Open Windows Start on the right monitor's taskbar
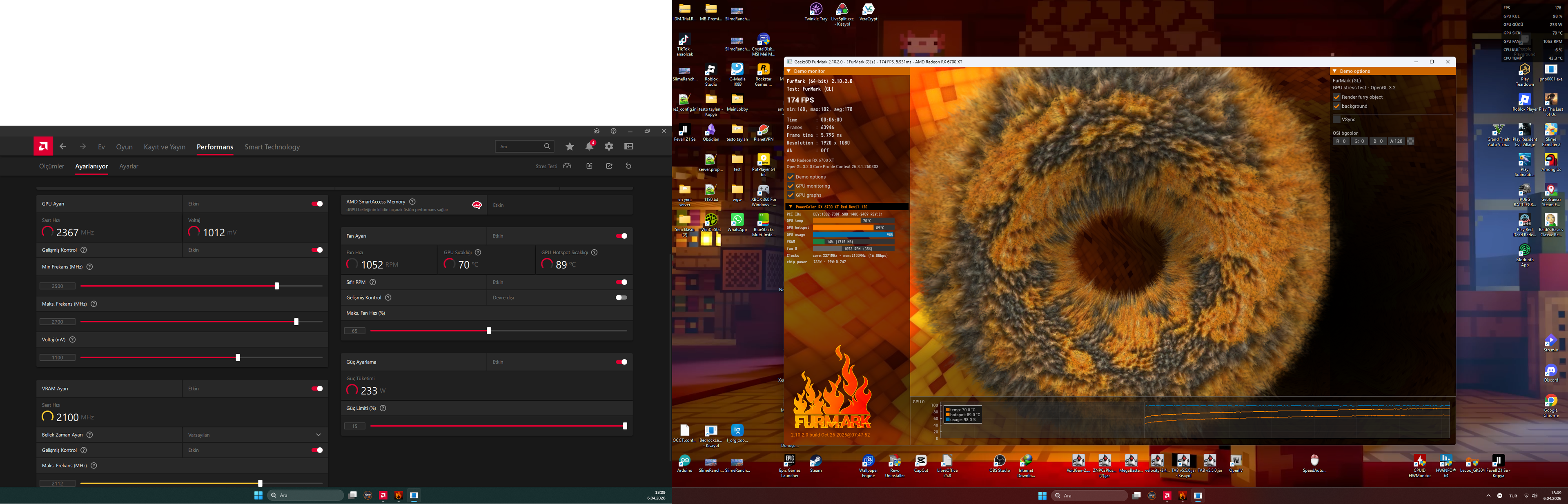The height and width of the screenshot is (504, 1568). click(1042, 495)
